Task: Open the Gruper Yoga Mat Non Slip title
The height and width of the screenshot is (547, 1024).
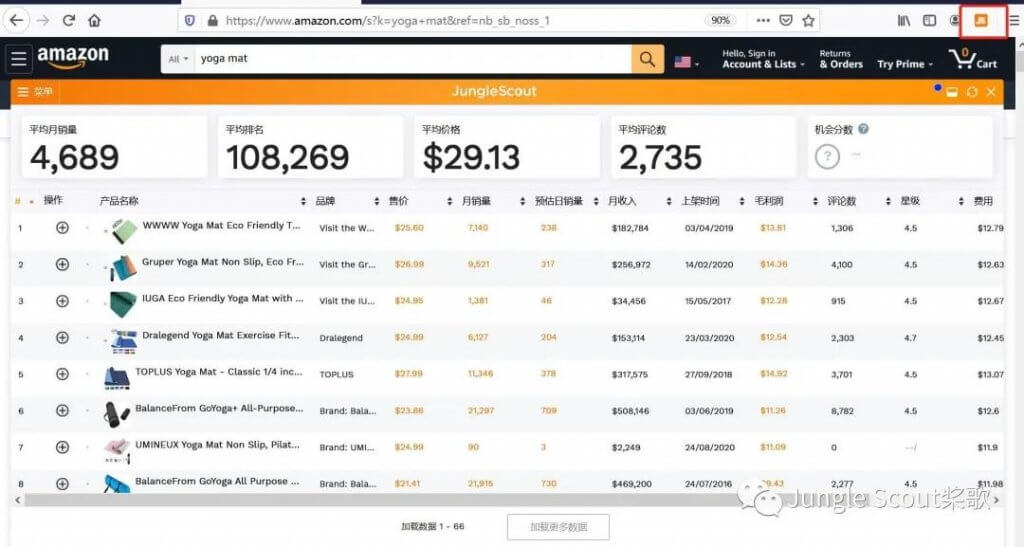Action: point(223,262)
